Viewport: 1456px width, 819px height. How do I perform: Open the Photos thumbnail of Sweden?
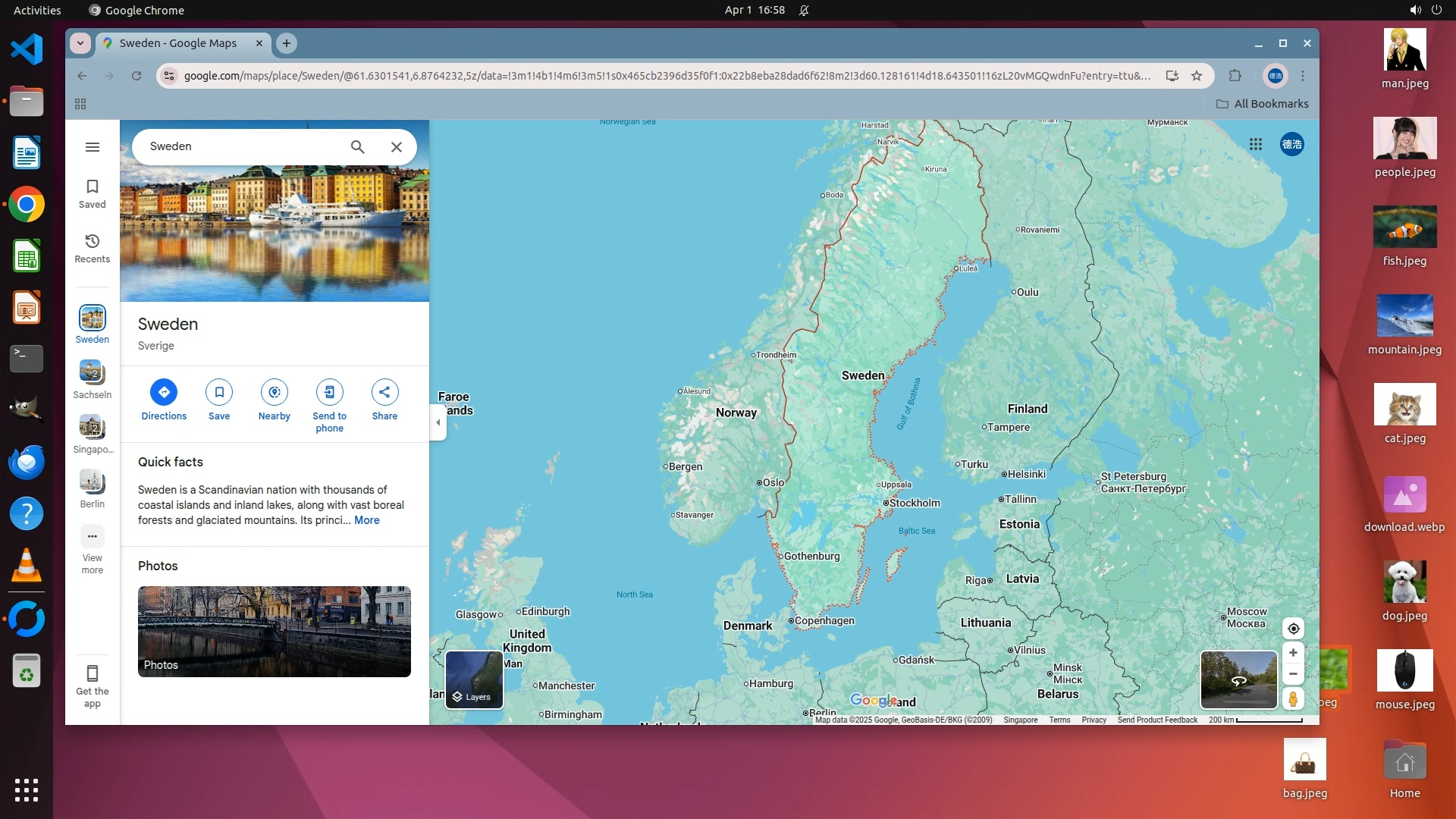point(275,631)
